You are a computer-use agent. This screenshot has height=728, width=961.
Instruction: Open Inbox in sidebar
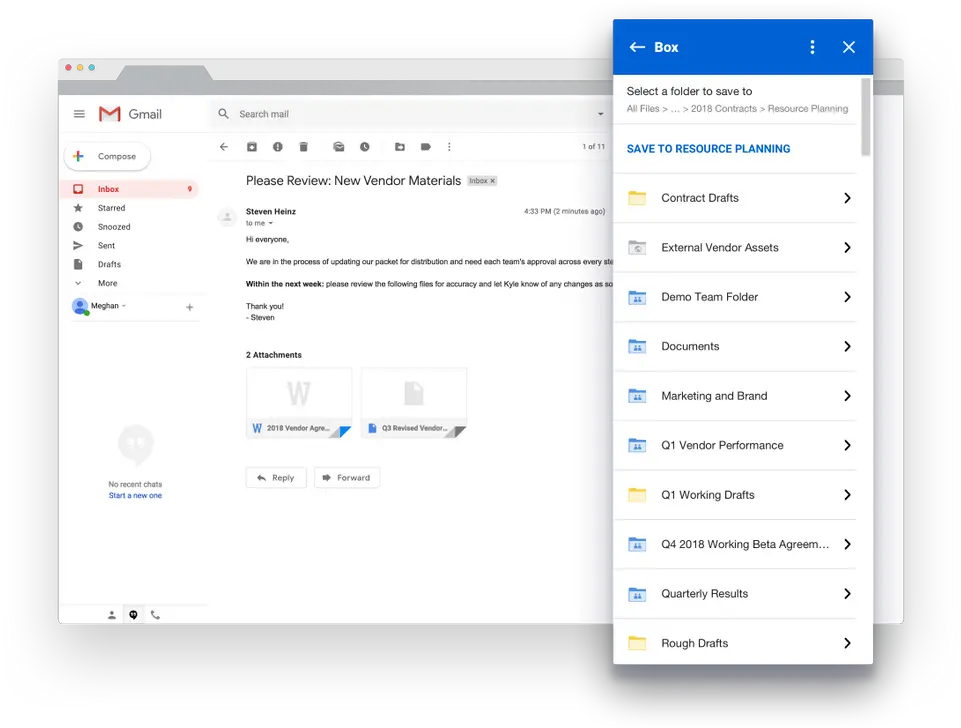coord(130,189)
